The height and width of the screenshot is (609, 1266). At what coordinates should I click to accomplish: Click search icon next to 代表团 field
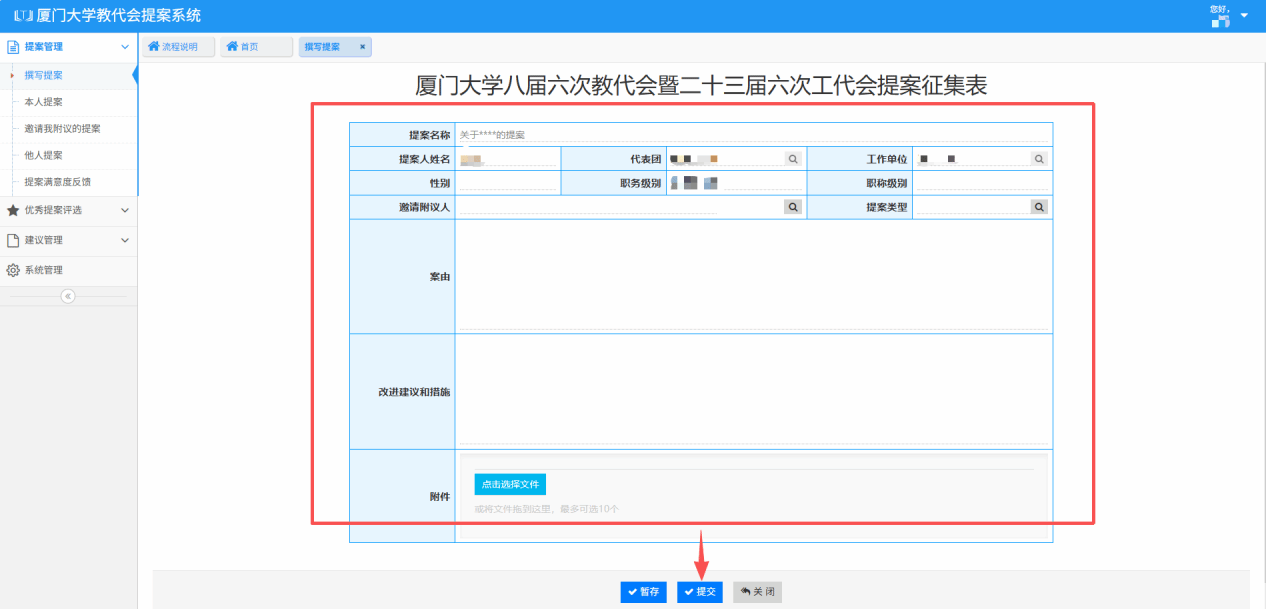(x=792, y=159)
